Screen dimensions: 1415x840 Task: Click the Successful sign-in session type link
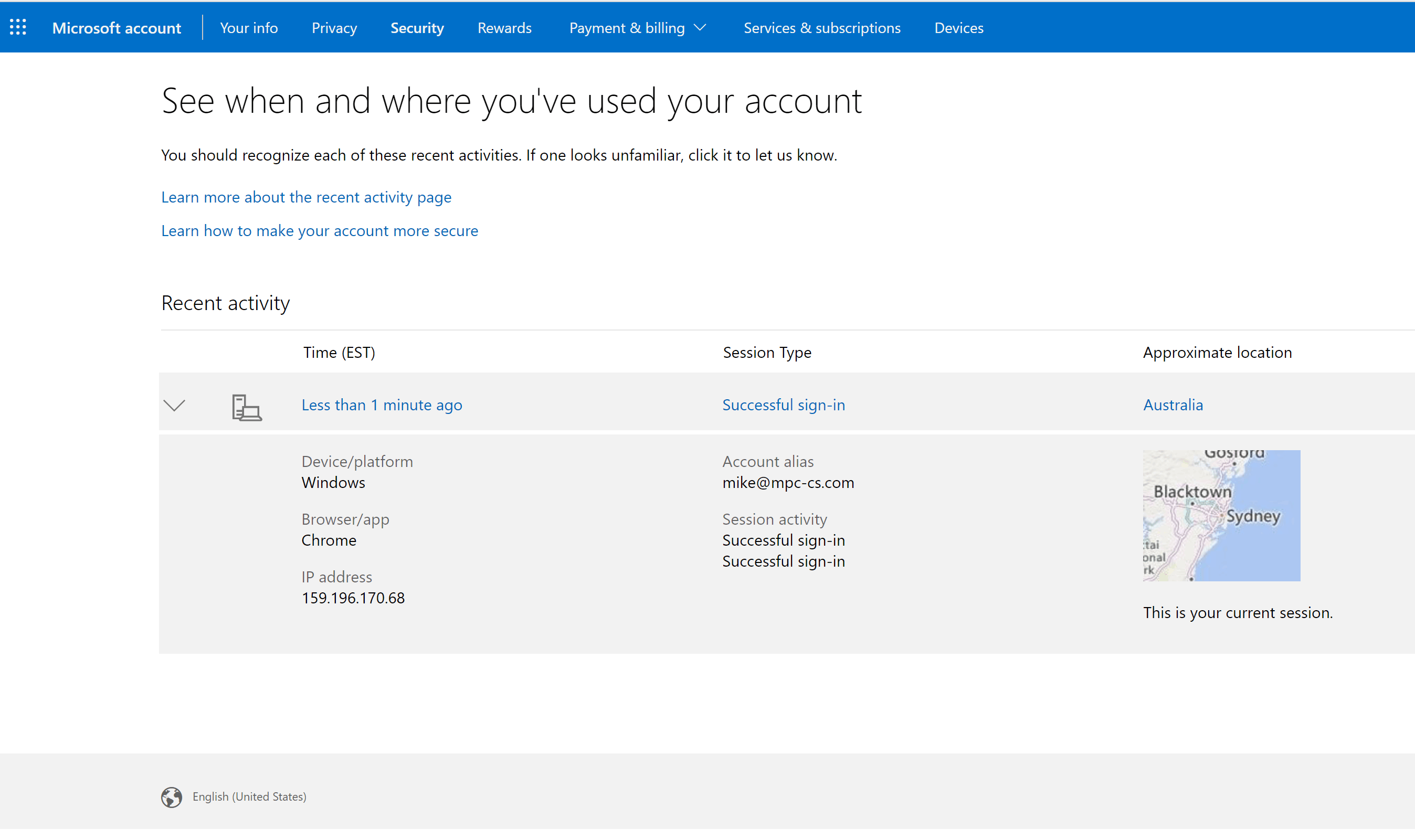pyautogui.click(x=783, y=405)
